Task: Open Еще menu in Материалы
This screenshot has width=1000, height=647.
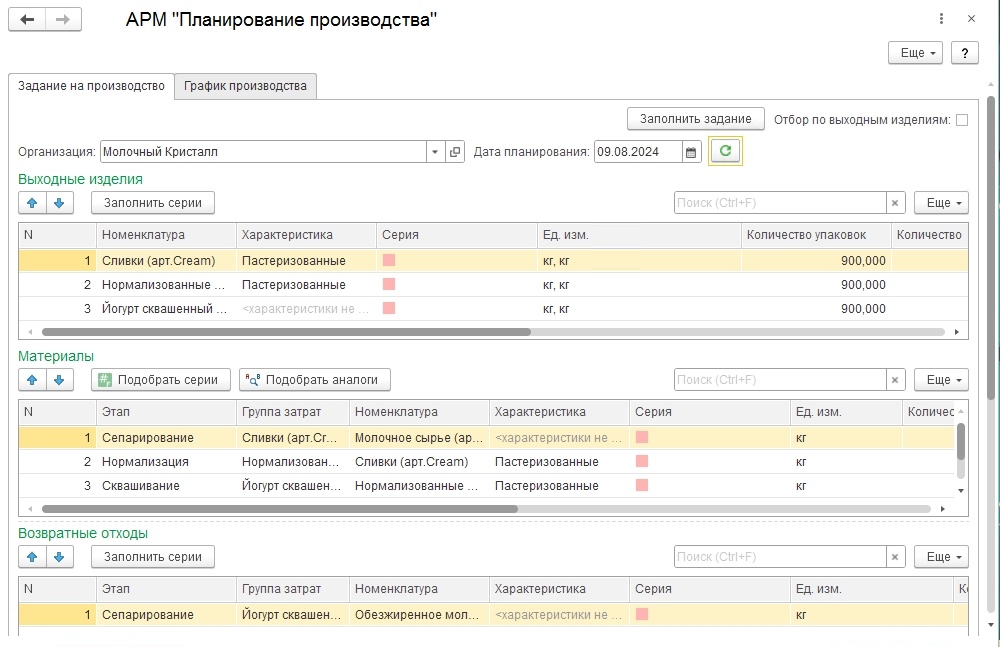Action: 941,380
